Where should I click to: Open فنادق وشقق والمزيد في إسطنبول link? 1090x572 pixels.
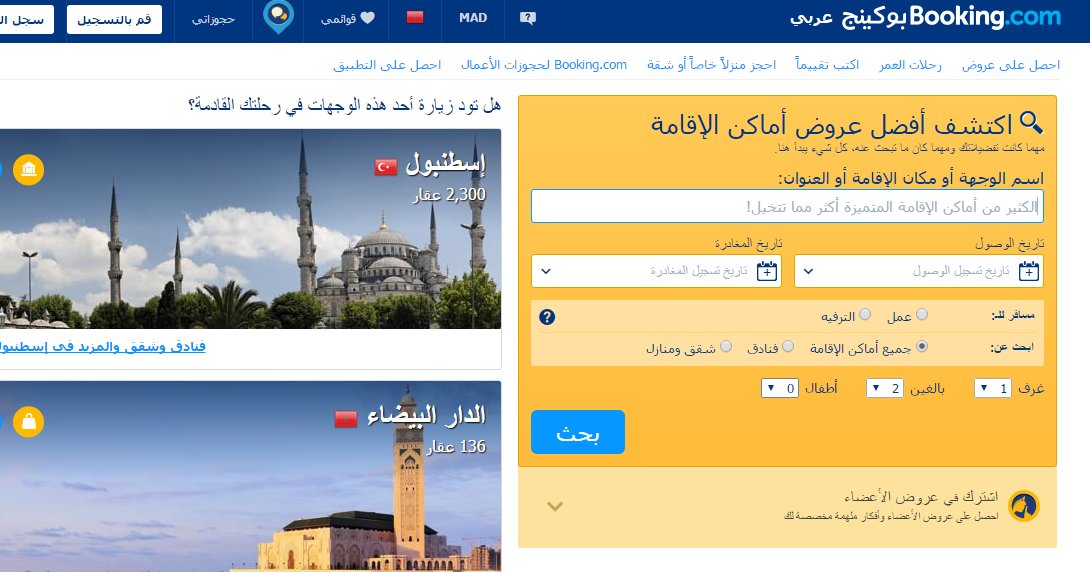pyautogui.click(x=102, y=346)
